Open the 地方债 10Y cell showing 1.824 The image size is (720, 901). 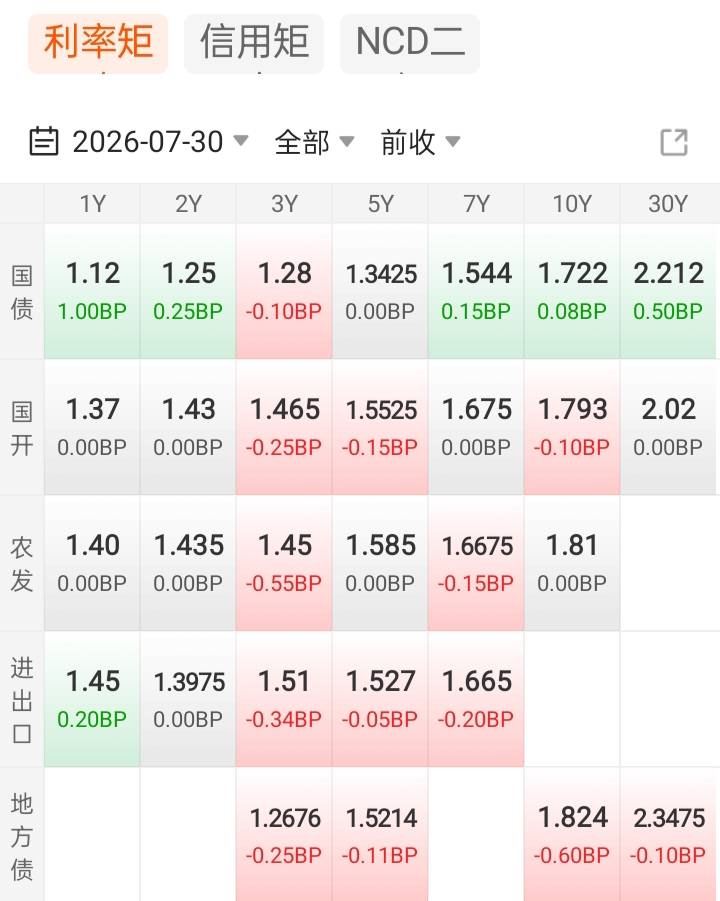(x=572, y=835)
